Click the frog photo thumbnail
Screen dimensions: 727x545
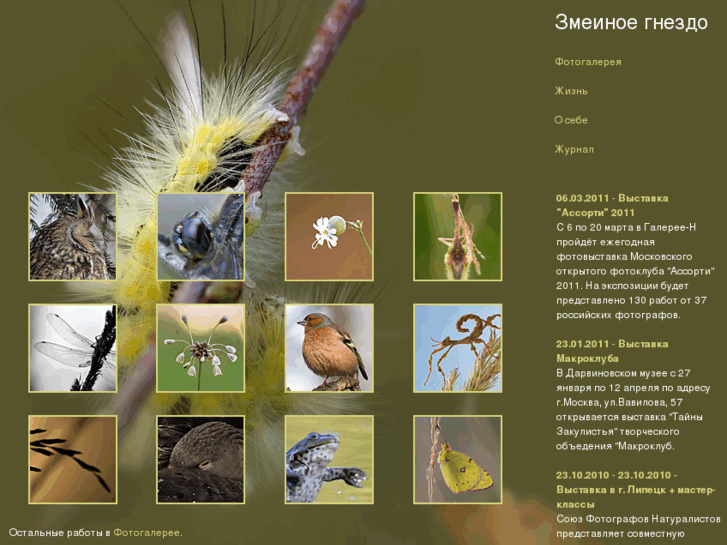pos(329,460)
